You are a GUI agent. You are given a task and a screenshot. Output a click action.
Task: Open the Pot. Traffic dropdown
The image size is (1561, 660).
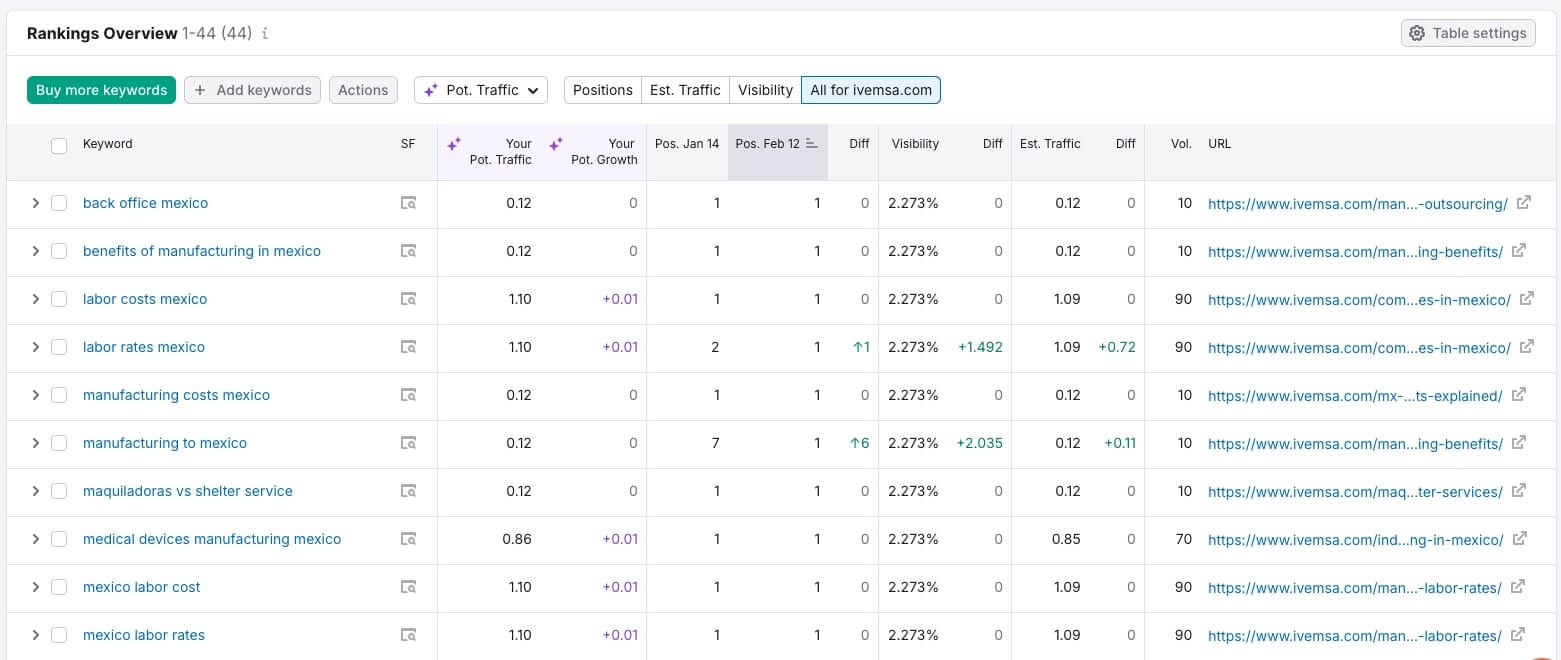point(481,90)
